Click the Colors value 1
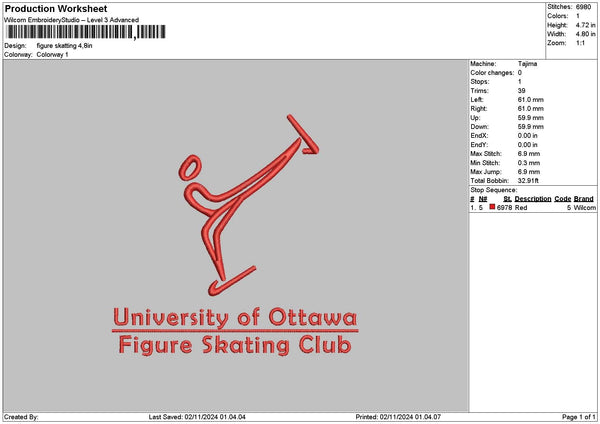600x424 pixels. [578, 16]
